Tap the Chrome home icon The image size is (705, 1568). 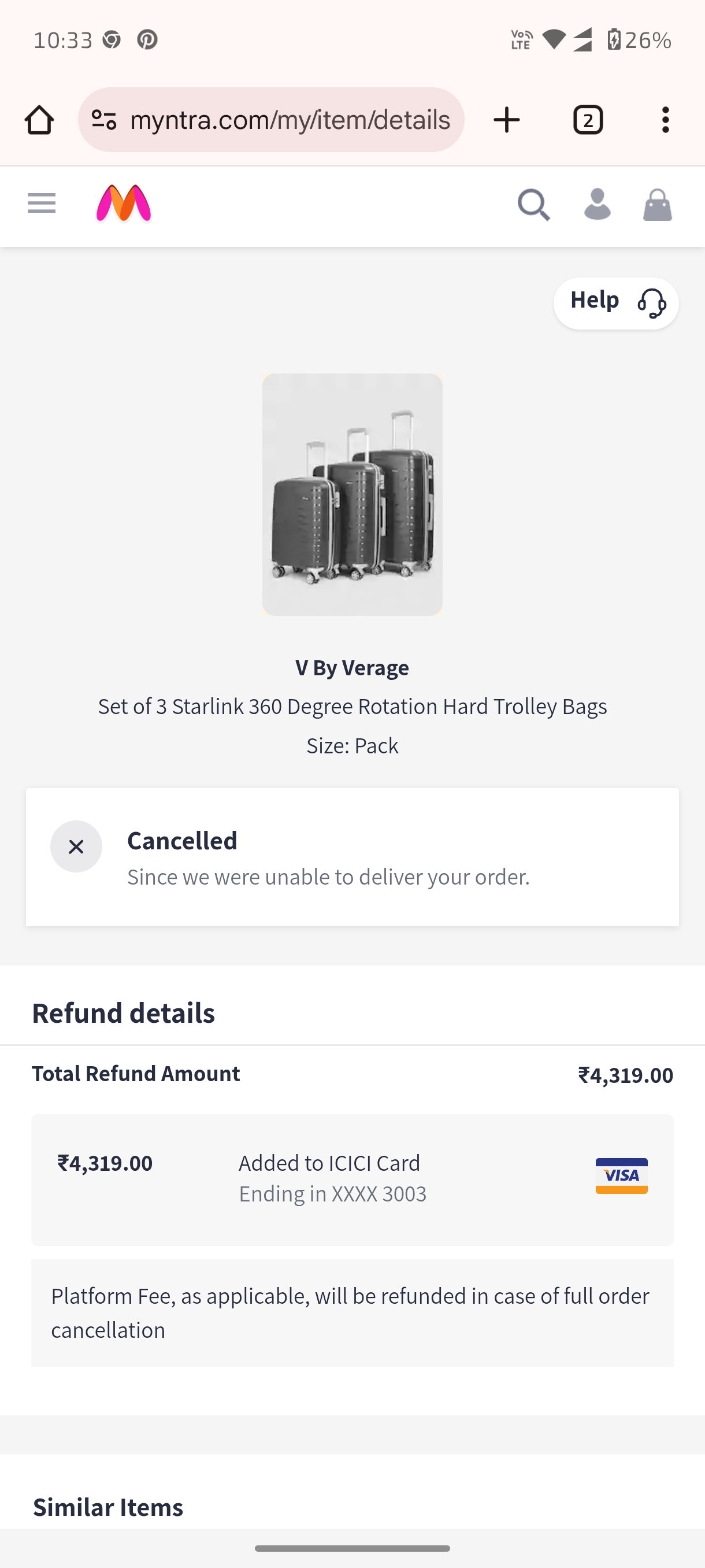coord(39,120)
